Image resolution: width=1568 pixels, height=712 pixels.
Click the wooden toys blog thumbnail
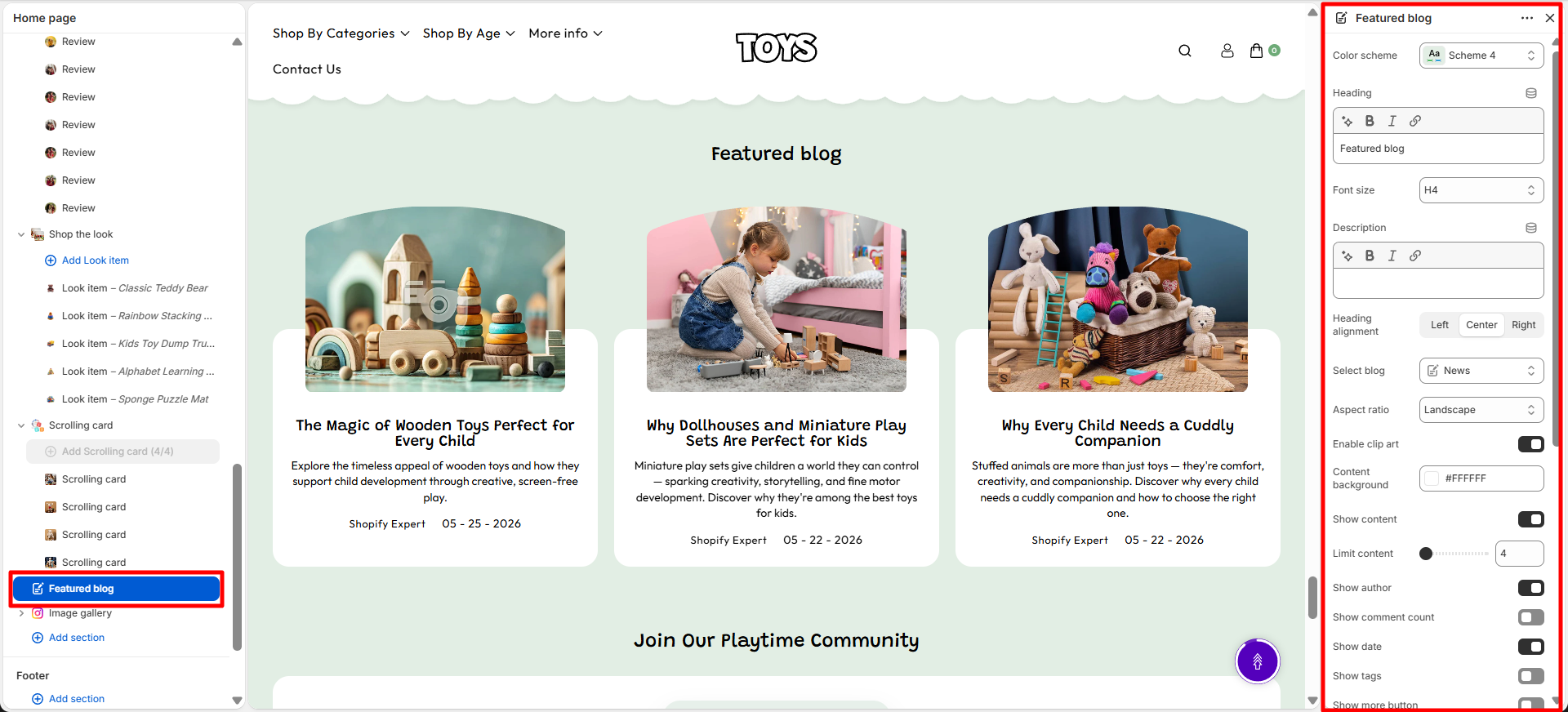(435, 299)
